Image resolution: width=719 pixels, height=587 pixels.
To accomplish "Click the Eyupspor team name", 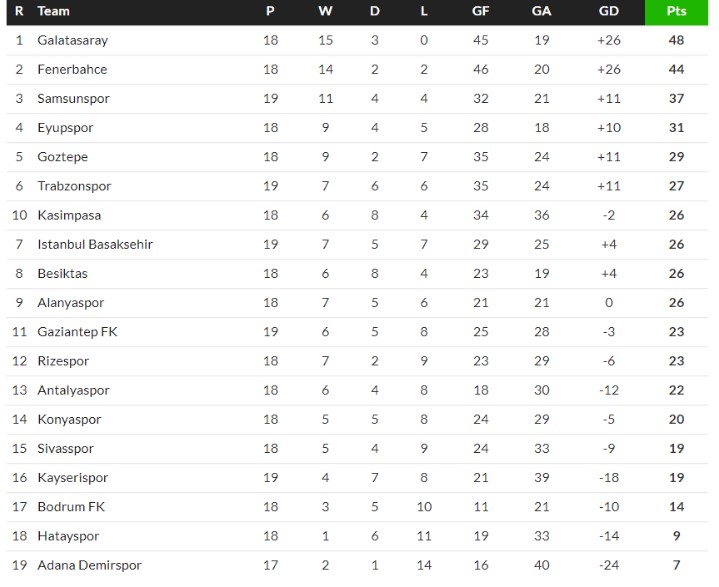I will tap(65, 128).
